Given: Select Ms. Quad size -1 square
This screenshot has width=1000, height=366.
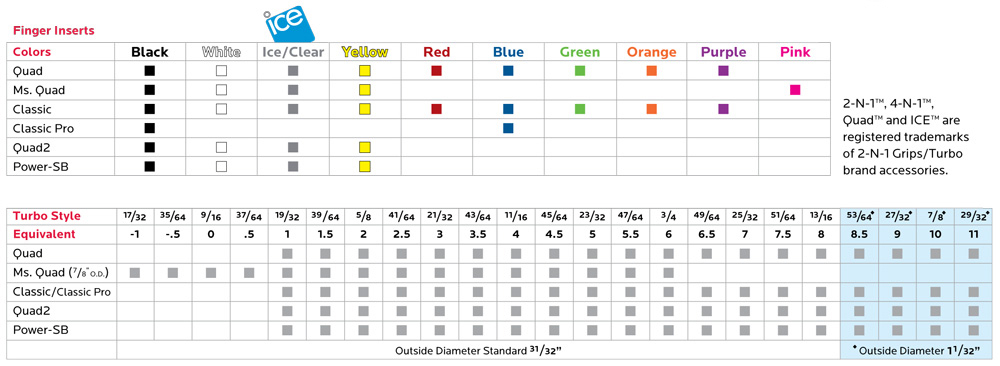Looking at the screenshot, I should pyautogui.click(x=135, y=273).
